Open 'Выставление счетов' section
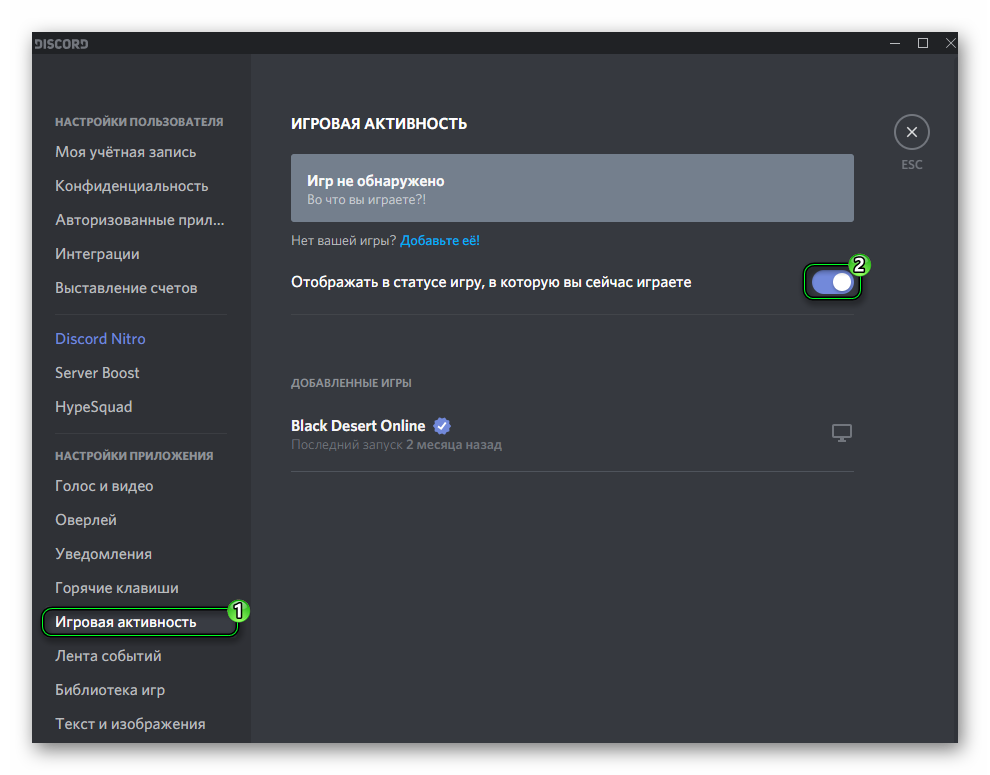The width and height of the screenshot is (990, 775). click(126, 288)
